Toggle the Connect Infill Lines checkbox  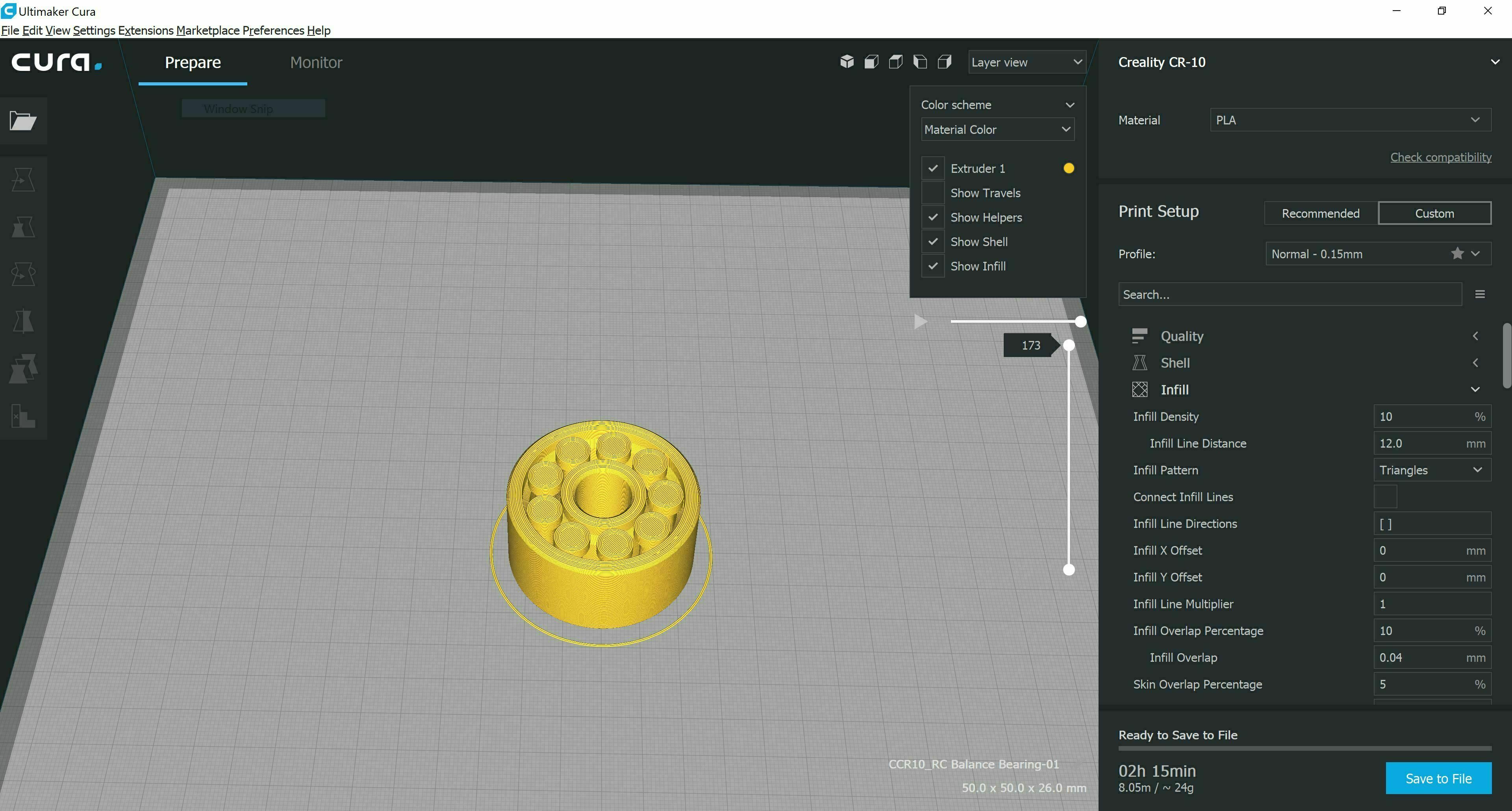click(x=1385, y=497)
